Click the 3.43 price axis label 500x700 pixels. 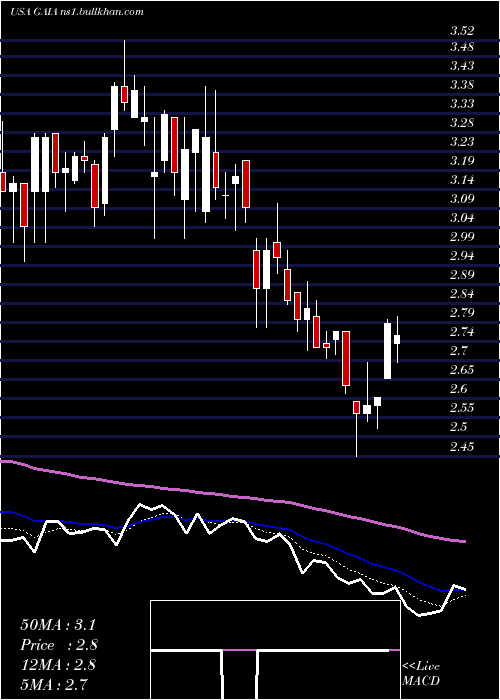click(x=462, y=66)
